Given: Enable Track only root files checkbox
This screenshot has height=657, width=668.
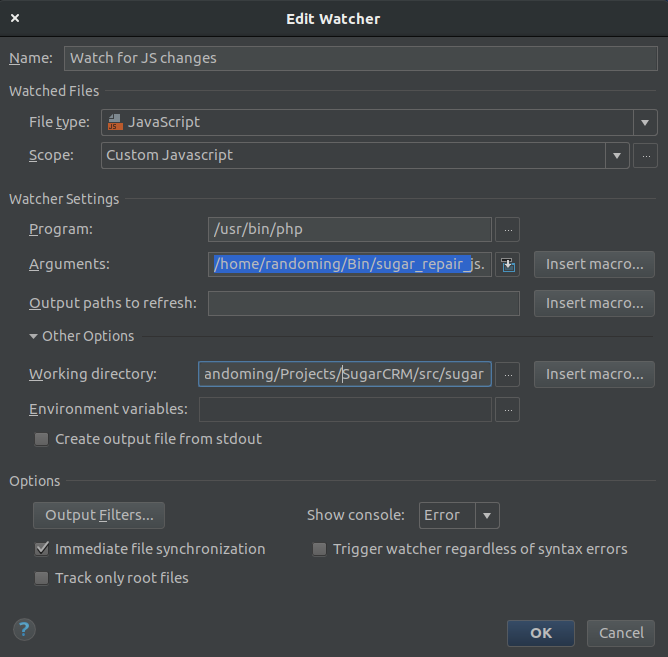Looking at the screenshot, I should pyautogui.click(x=42, y=578).
